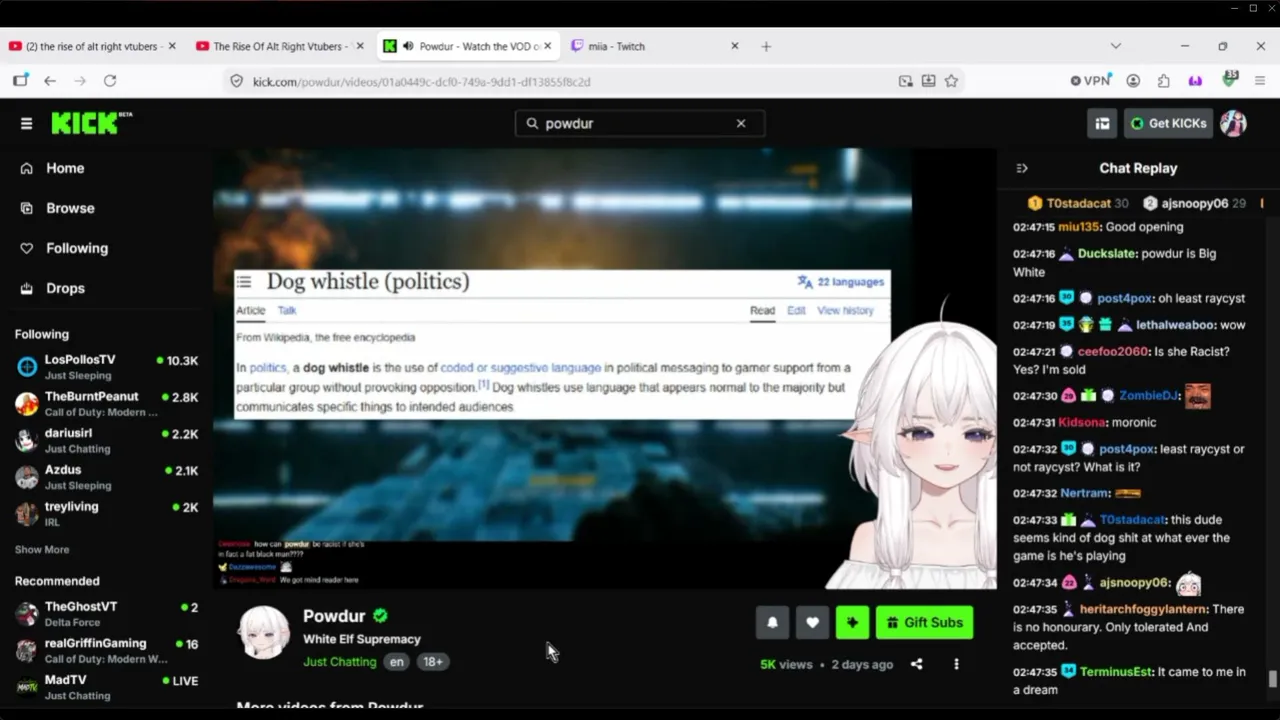1280x720 pixels.
Task: Toggle notifications with the bell button
Action: click(x=772, y=622)
